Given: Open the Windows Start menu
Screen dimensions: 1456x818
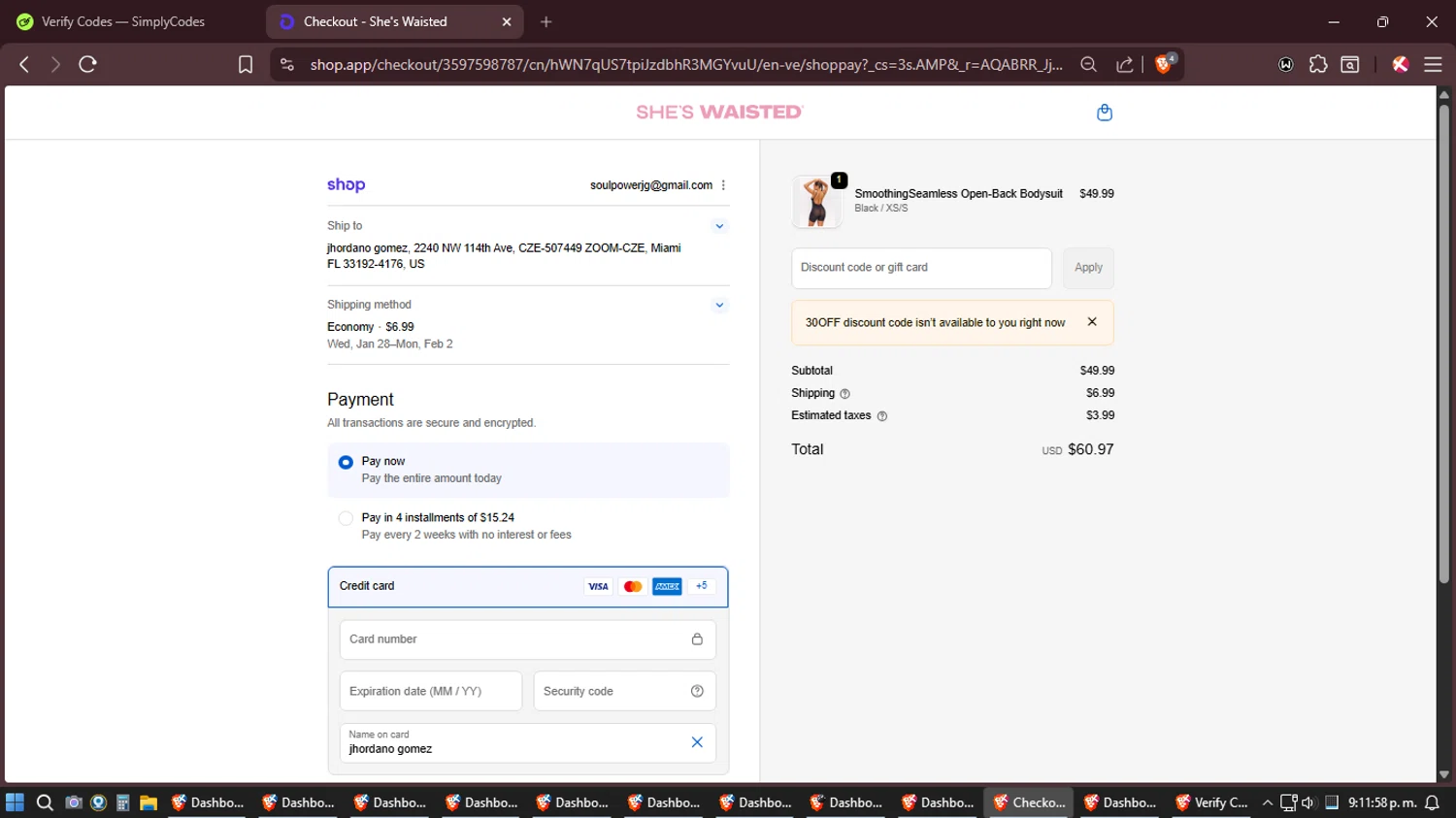Looking at the screenshot, I should click(x=15, y=802).
